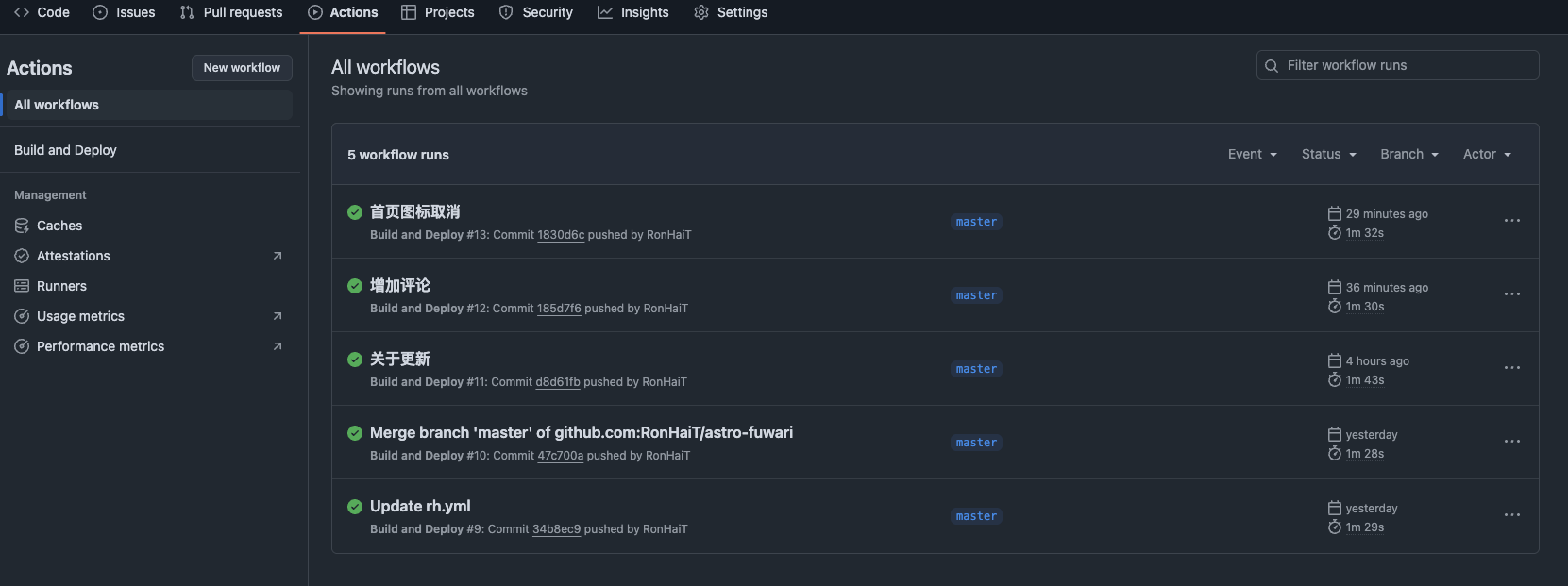Viewport: 1568px width, 586px height.
Task: Select the Actions tab
Action: pos(343,12)
